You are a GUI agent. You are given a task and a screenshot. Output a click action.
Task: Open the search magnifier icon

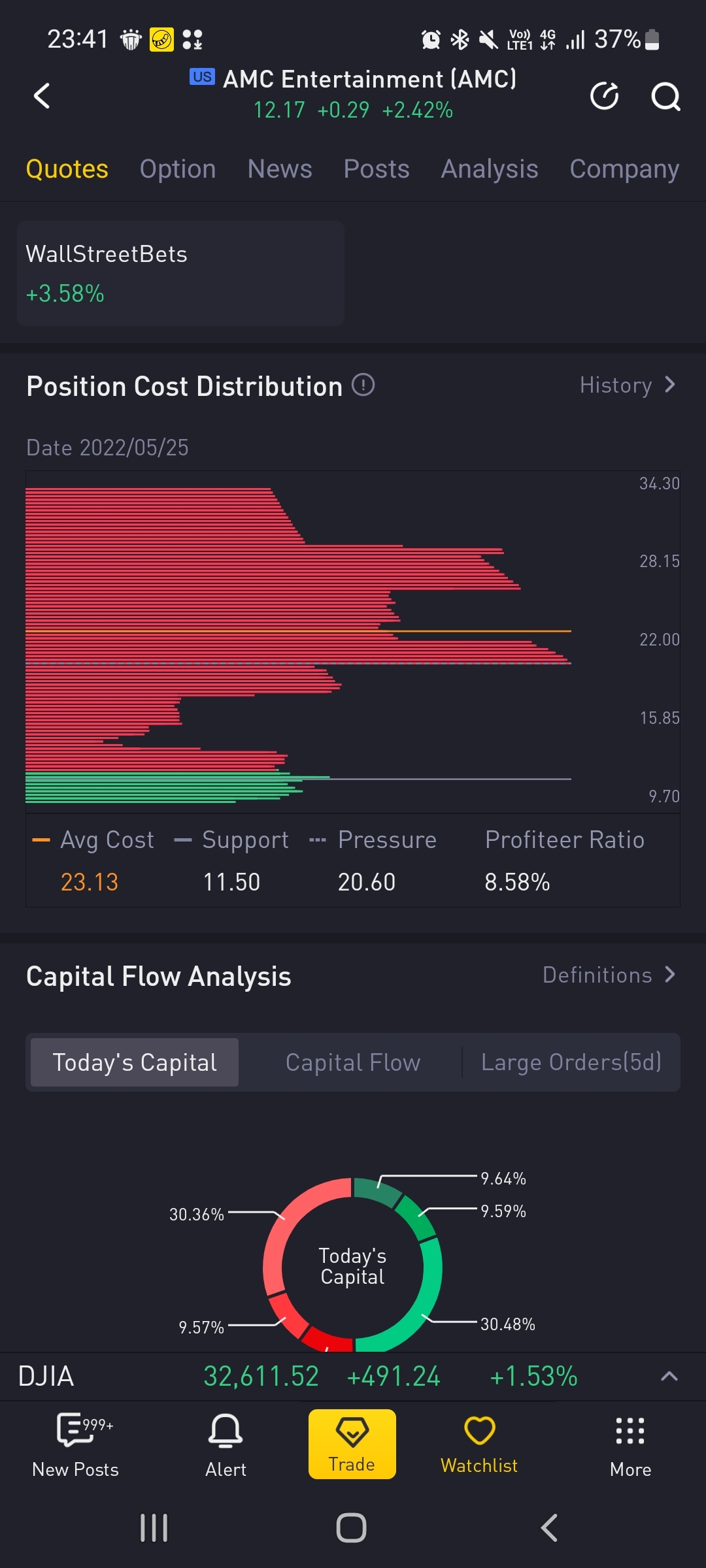[x=665, y=97]
